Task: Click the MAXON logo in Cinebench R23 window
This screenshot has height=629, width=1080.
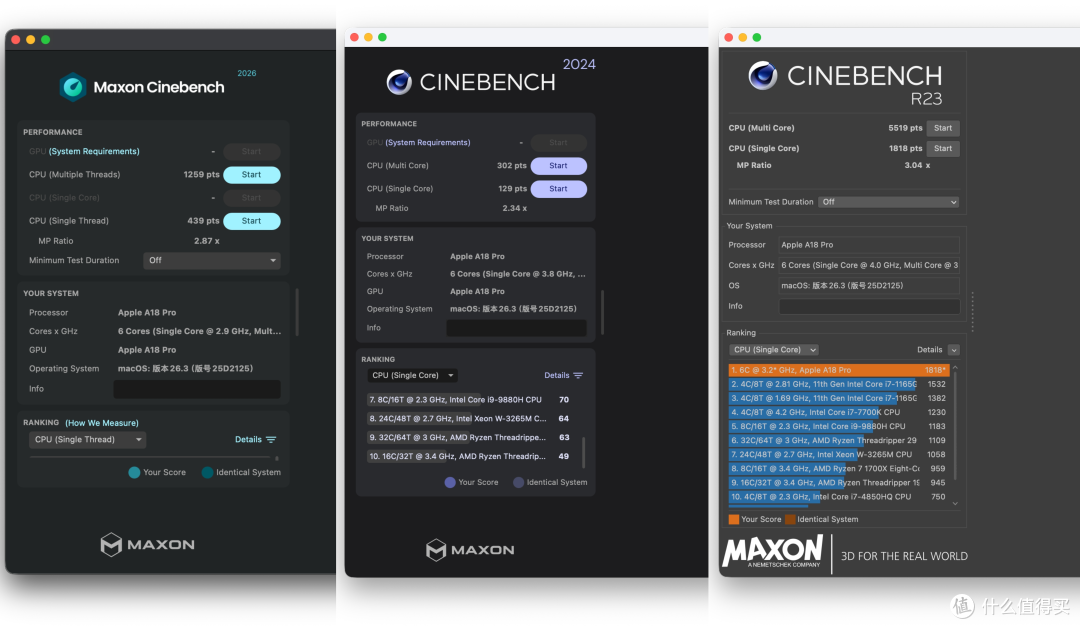Action: [772, 552]
